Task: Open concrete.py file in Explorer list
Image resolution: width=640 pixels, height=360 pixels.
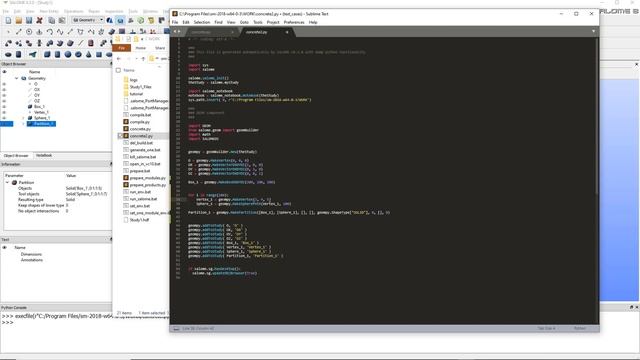Action: [x=140, y=129]
